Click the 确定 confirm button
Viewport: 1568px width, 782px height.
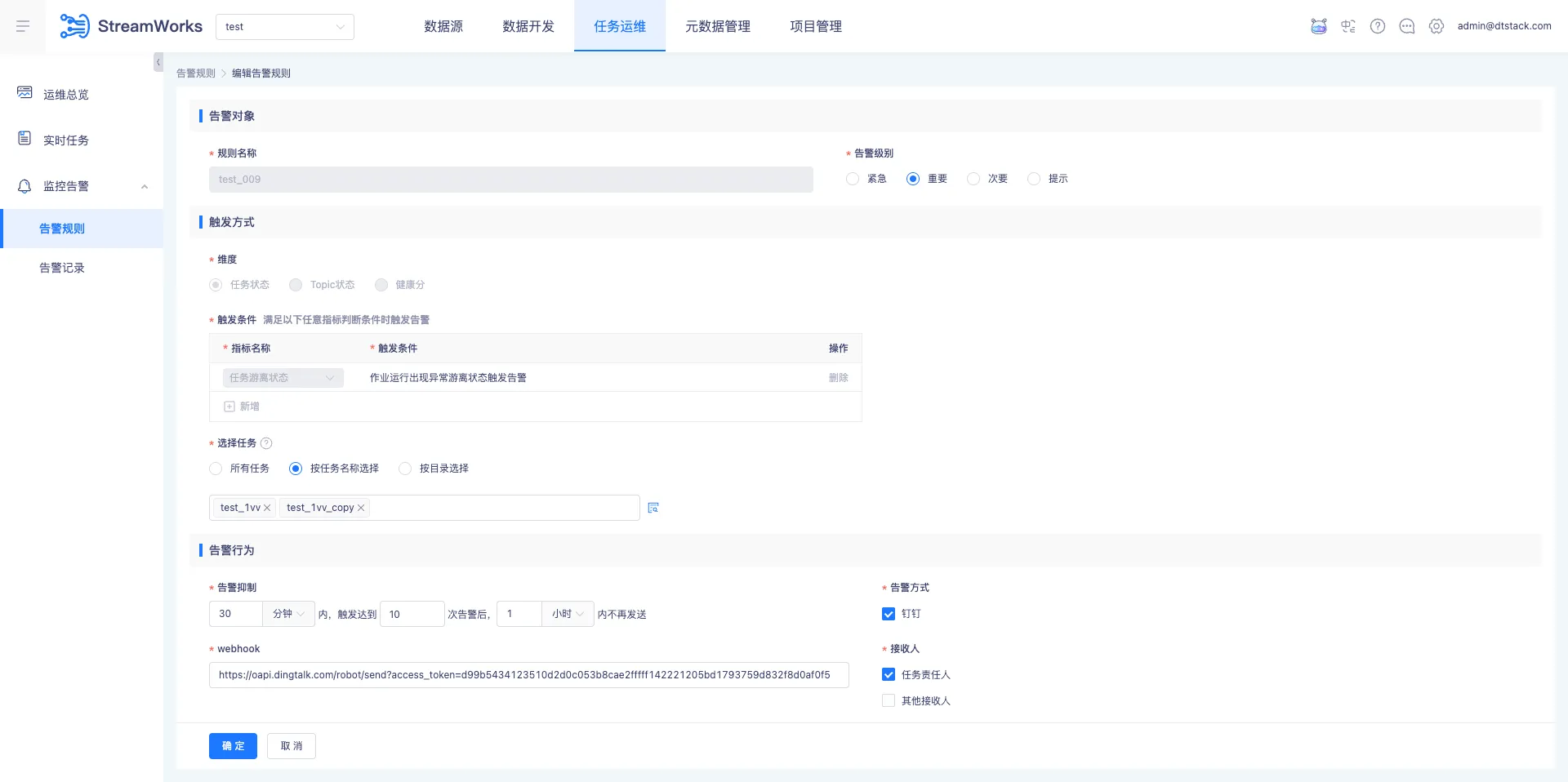[232, 745]
